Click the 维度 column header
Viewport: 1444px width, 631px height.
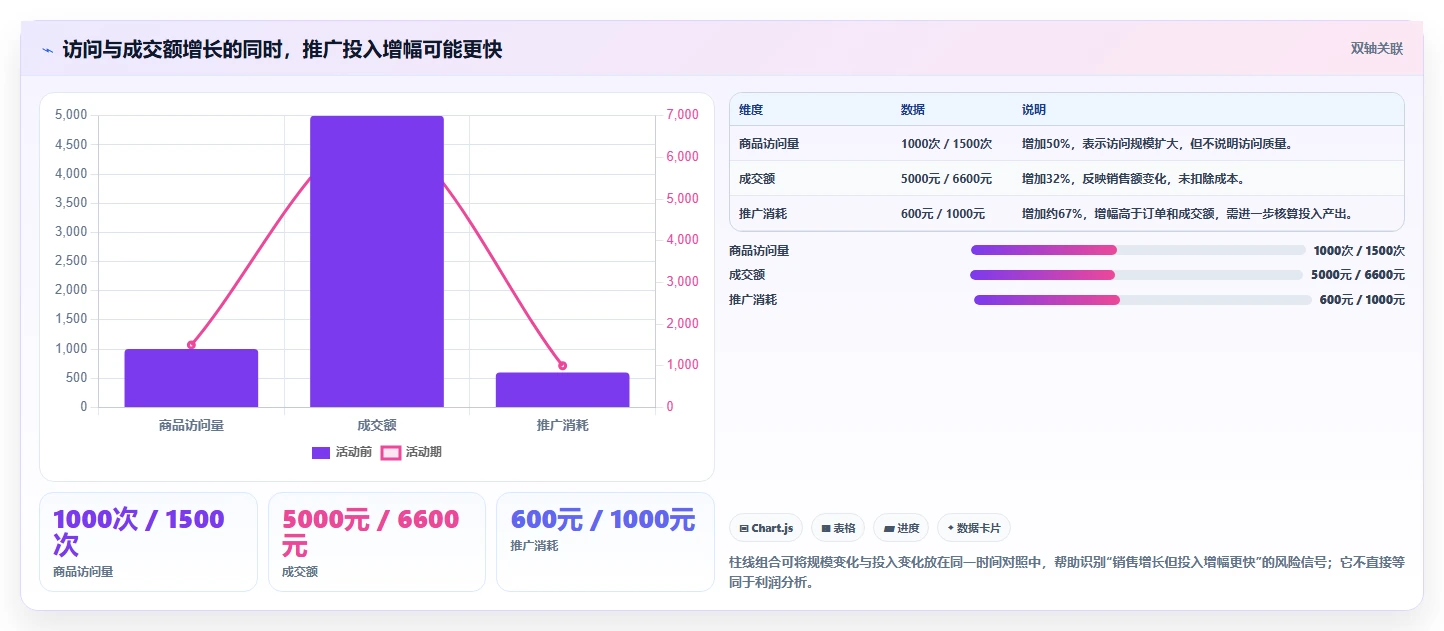click(x=751, y=110)
